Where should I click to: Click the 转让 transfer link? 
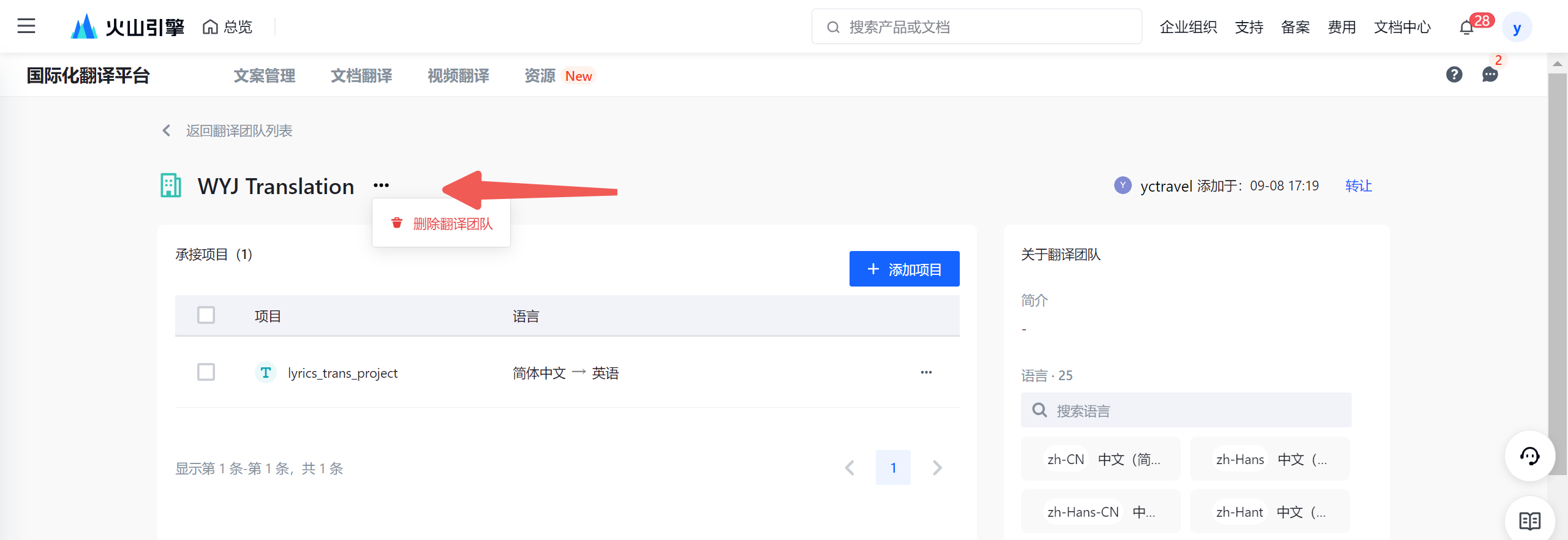[x=1358, y=186]
